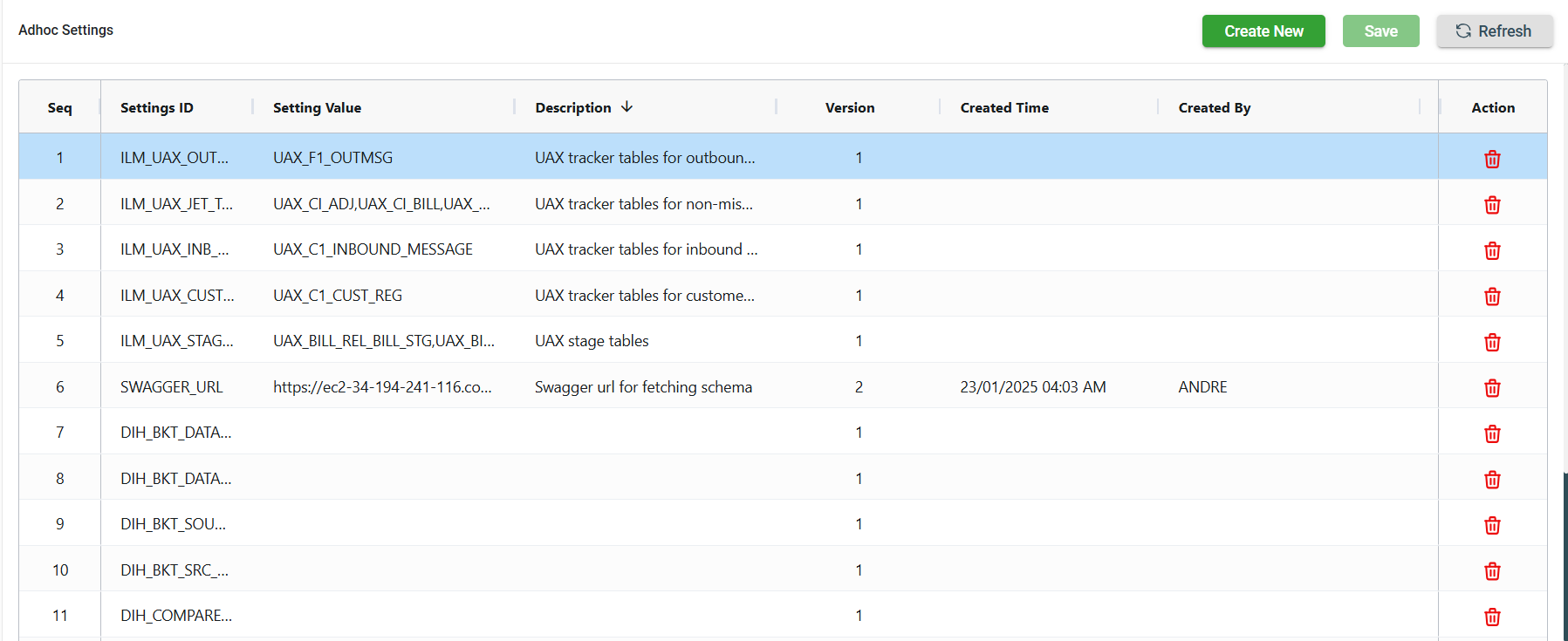This screenshot has width=1568, height=641.
Task: Select the Setting Value column header
Action: coord(317,108)
